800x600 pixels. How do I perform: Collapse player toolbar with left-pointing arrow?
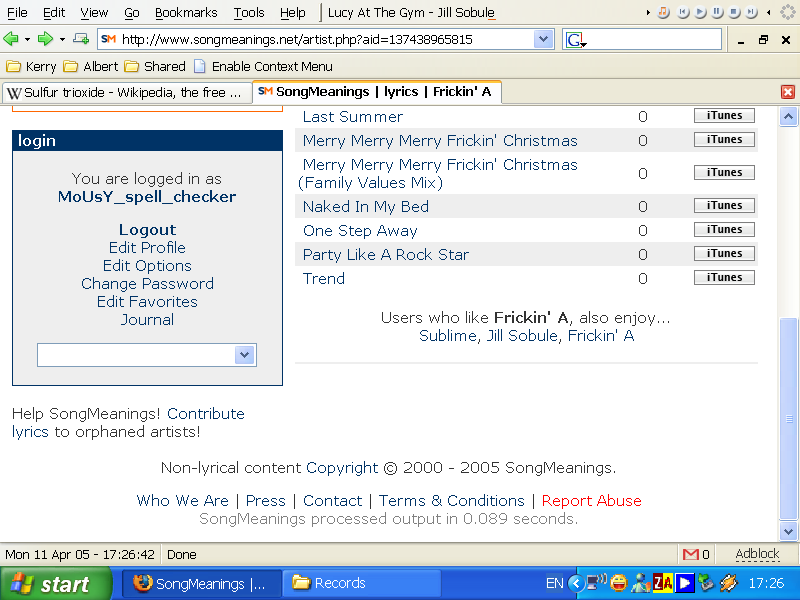point(768,12)
